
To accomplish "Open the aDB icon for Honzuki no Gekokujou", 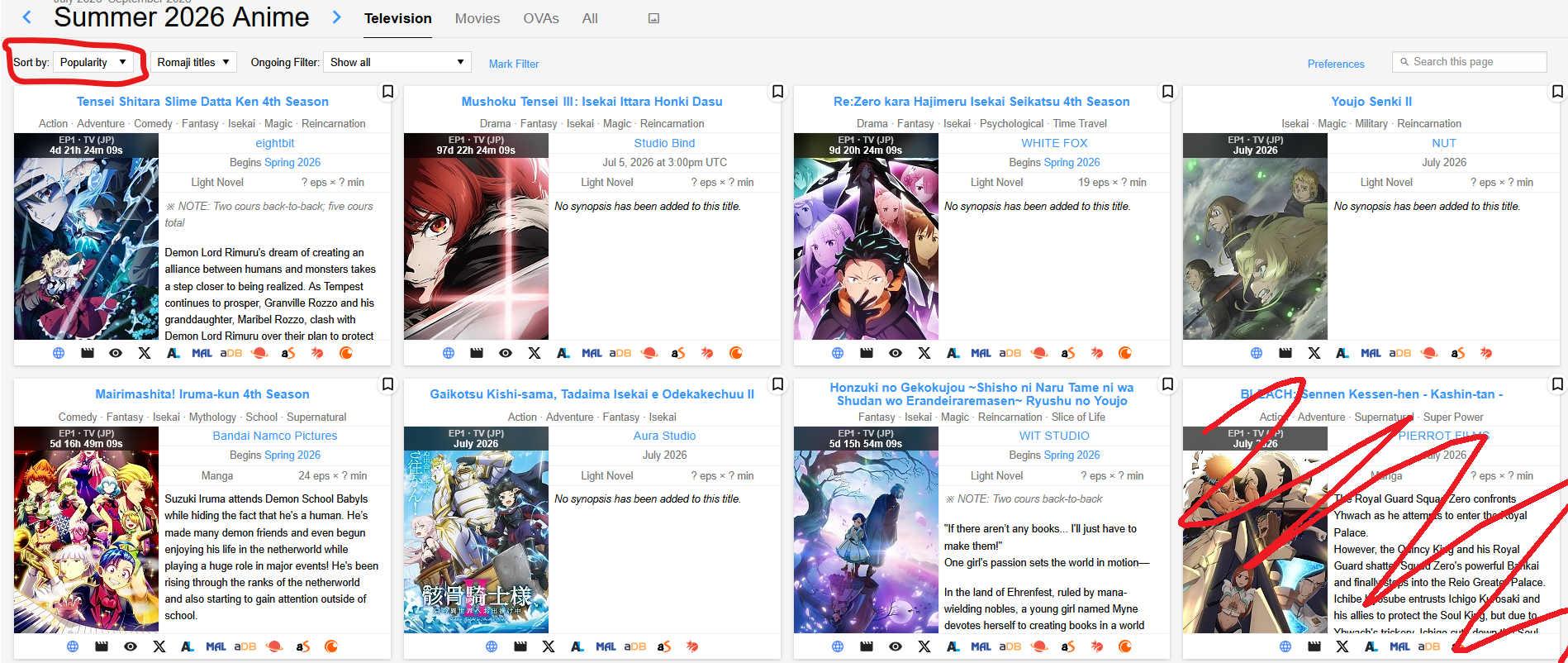I will pyautogui.click(x=1010, y=646).
